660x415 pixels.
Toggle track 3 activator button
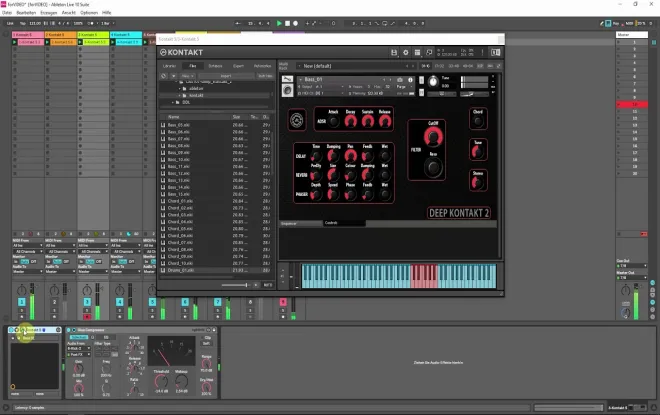(87, 302)
